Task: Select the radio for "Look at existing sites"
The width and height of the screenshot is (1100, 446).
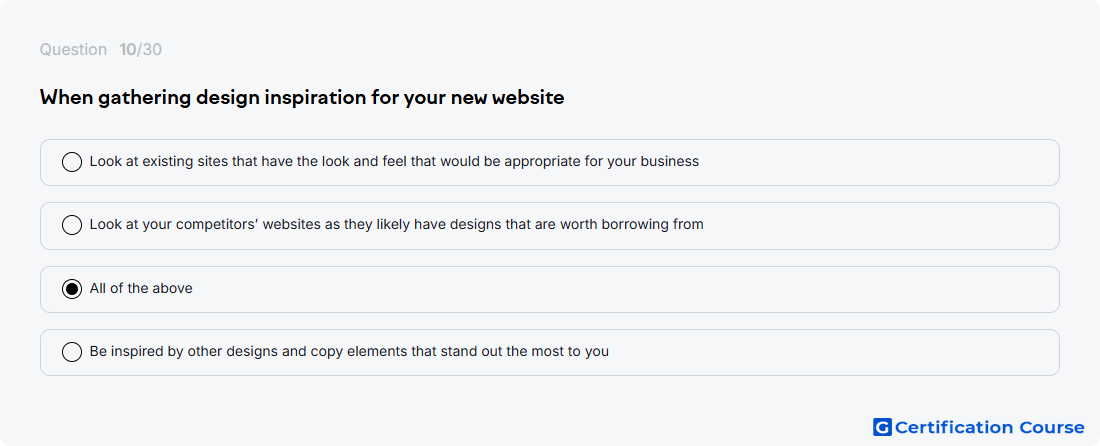Action: (x=72, y=162)
